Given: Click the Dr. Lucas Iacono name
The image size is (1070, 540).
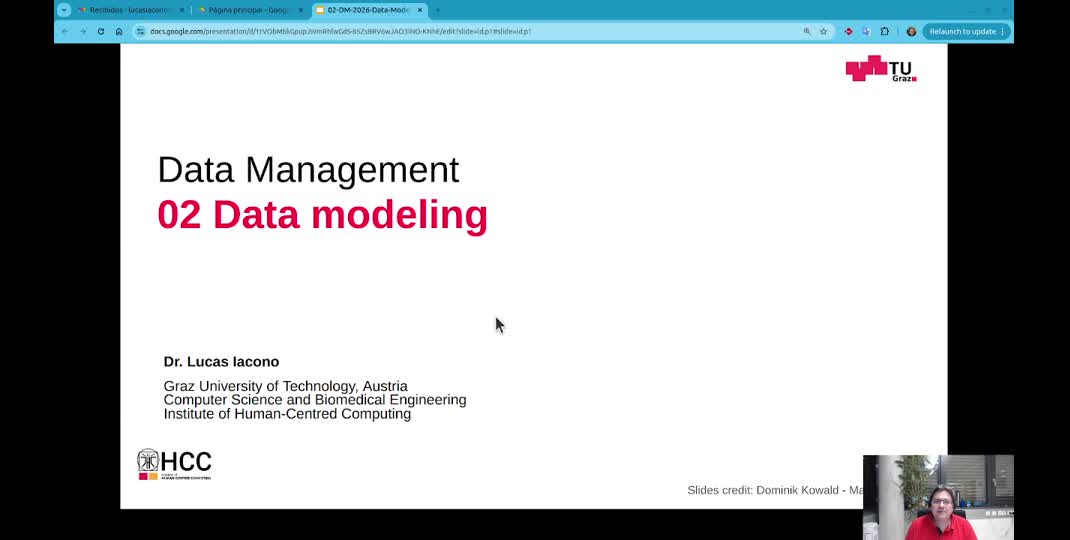Looking at the screenshot, I should click(221, 362).
